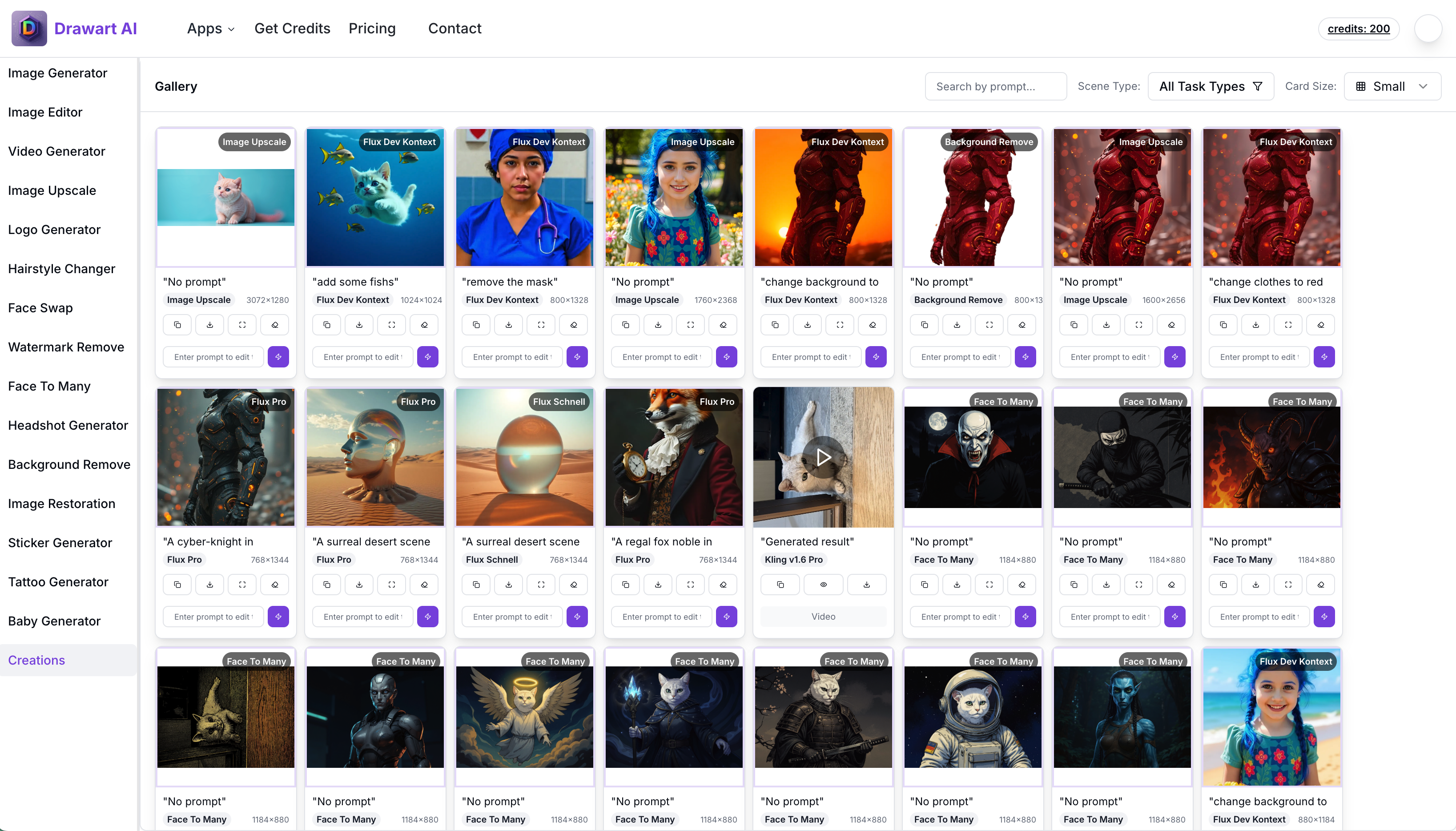The height and width of the screenshot is (831, 1456).
Task: Click the eraser icon on the "change clothes to red" card
Action: [x=1321, y=325]
